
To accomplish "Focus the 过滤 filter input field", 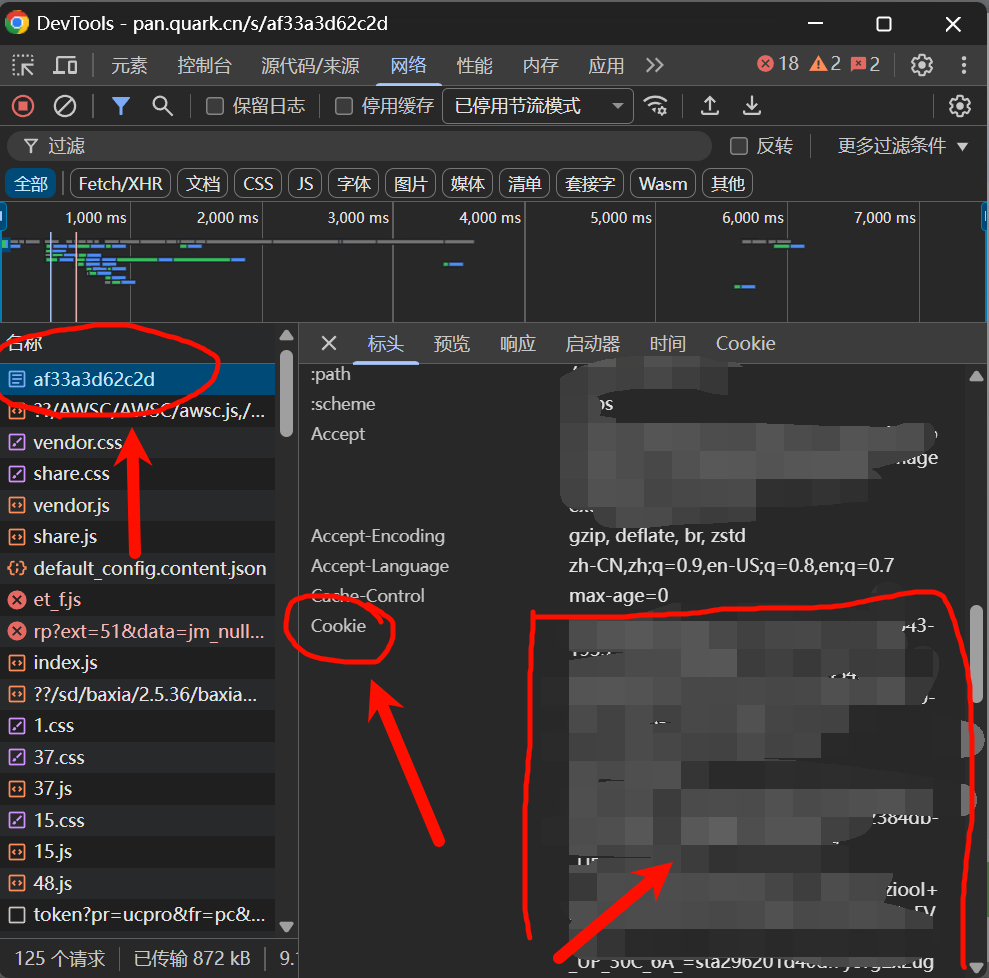I will [360, 146].
